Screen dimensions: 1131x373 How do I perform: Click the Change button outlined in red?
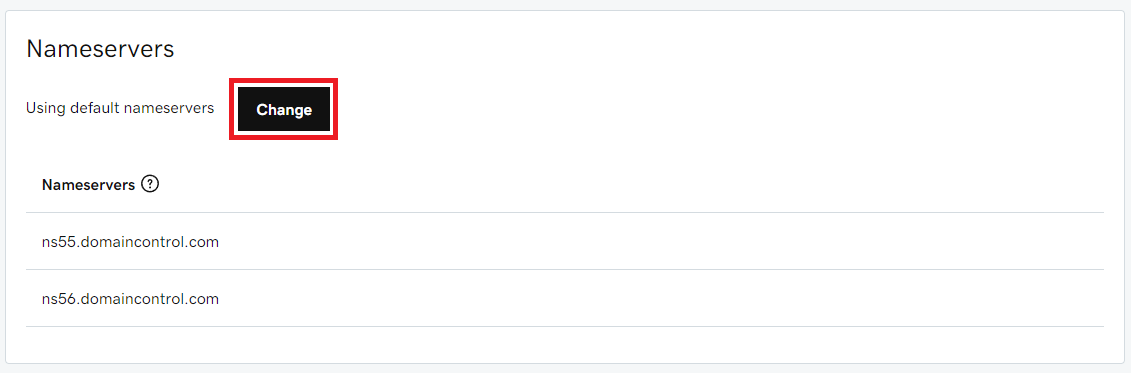click(284, 110)
